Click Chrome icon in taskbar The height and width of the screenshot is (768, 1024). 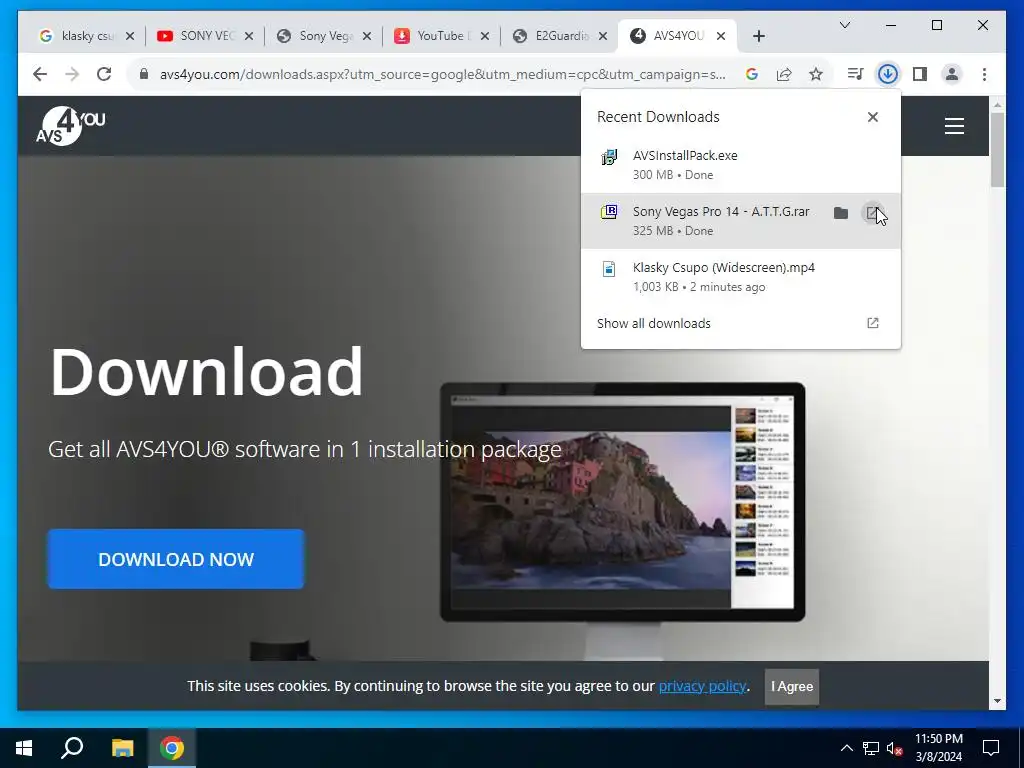click(172, 748)
